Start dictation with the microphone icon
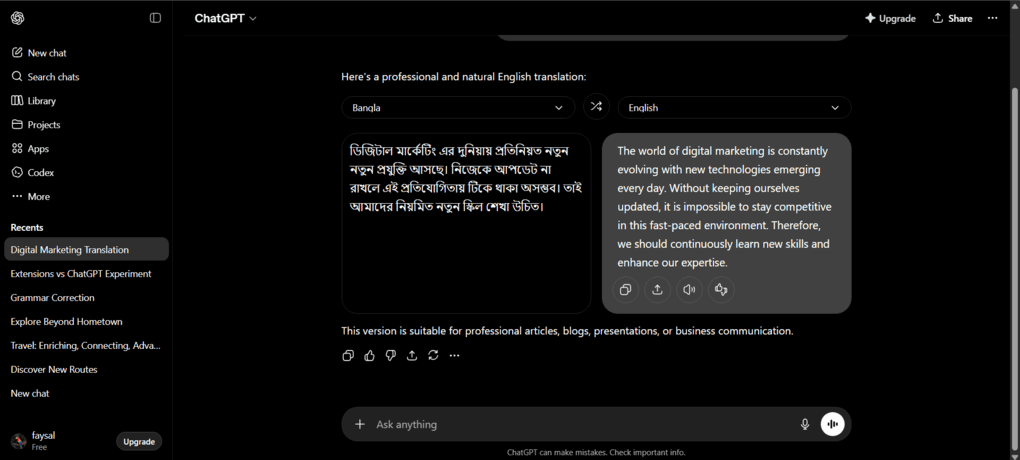1020x460 pixels. coord(805,424)
